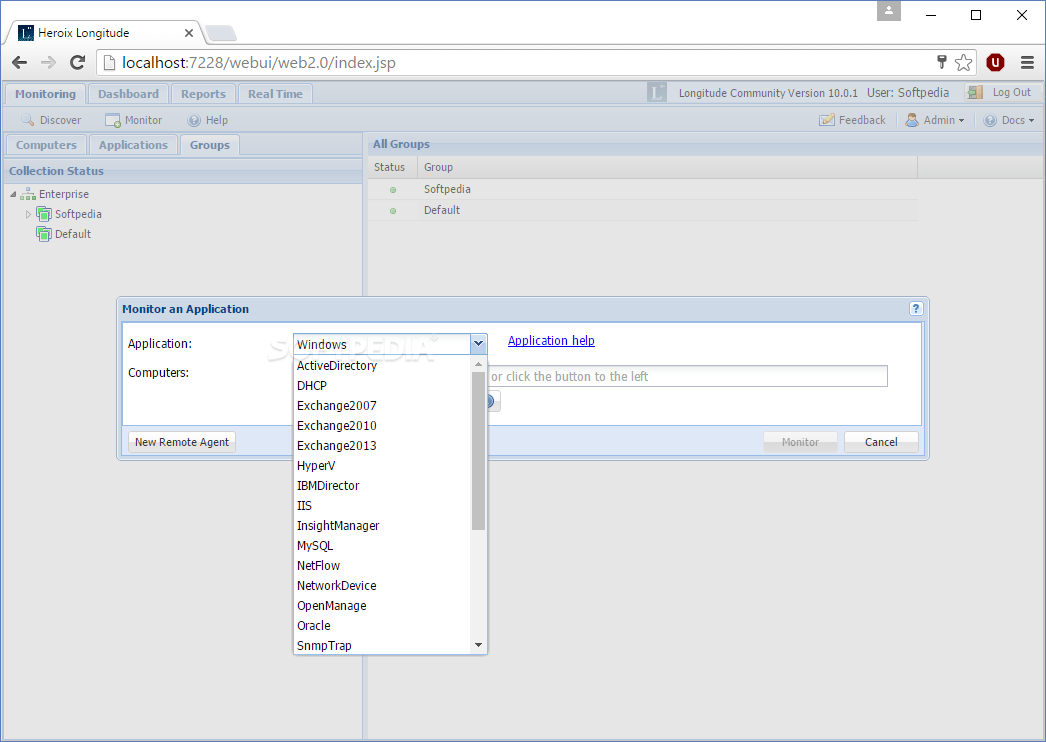Click the Chrome profile avatar icon
This screenshot has width=1046, height=742.
[889, 11]
